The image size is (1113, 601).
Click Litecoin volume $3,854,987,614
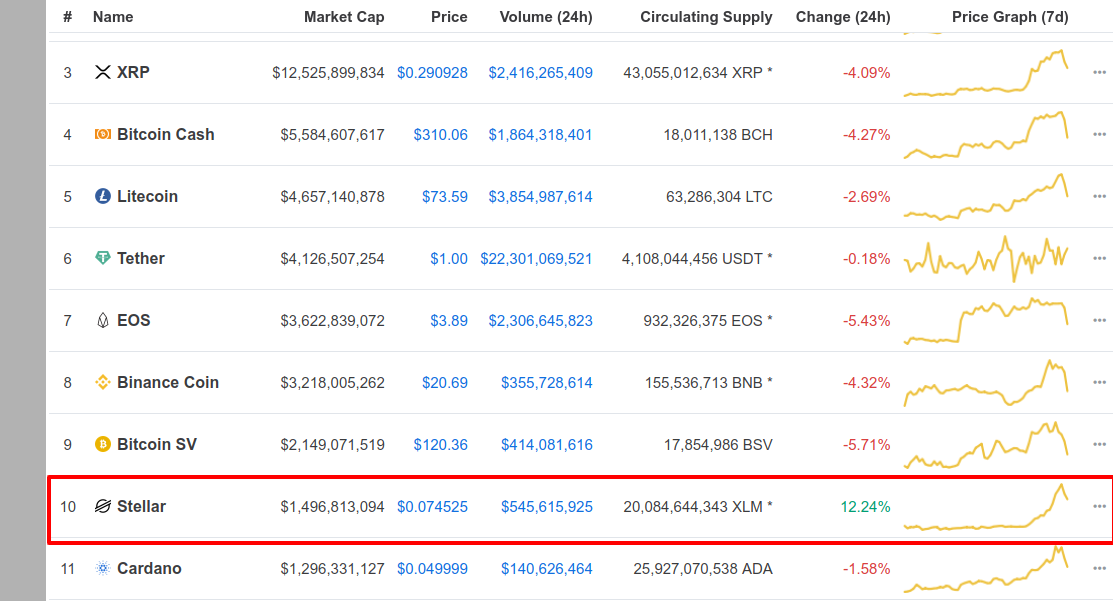(540, 197)
